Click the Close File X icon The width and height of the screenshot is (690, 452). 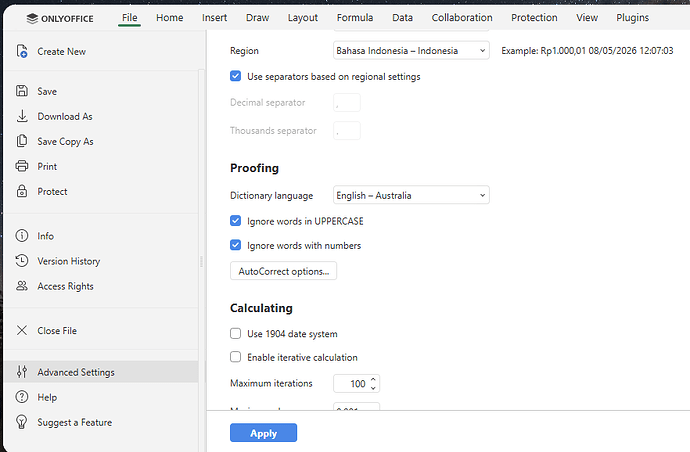22,330
